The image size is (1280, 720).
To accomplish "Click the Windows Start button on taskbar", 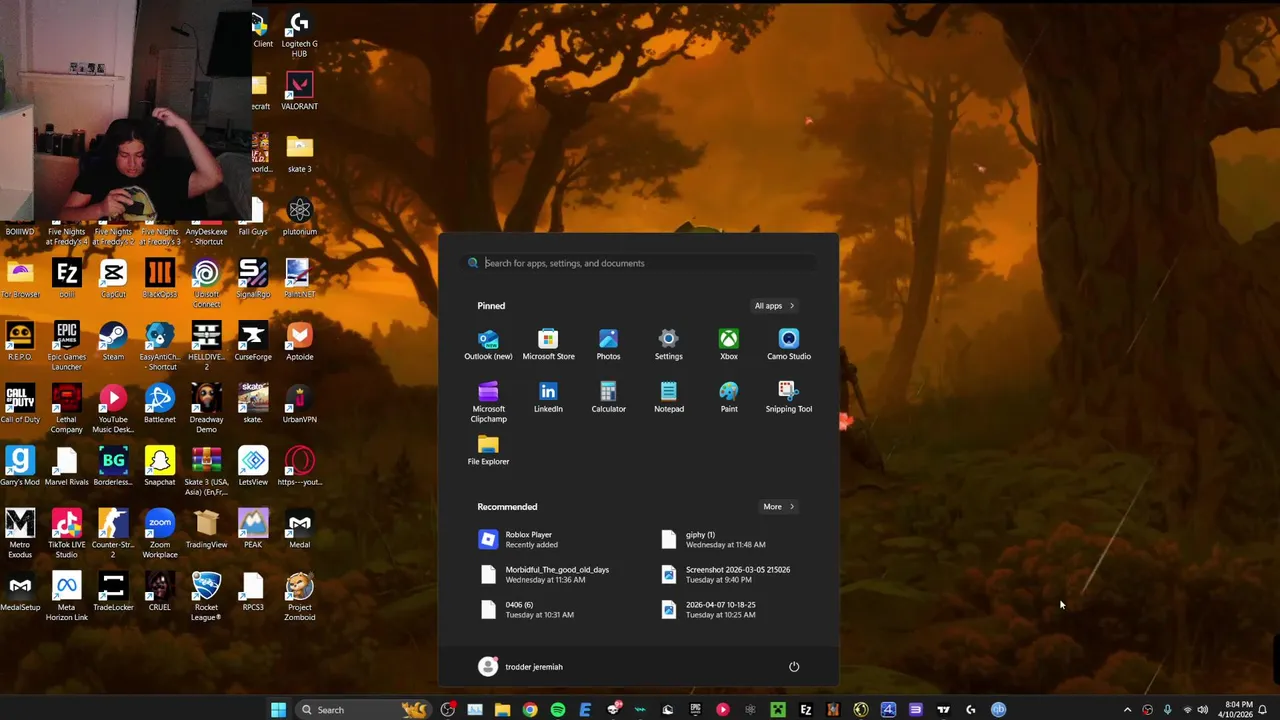I will pos(278,710).
